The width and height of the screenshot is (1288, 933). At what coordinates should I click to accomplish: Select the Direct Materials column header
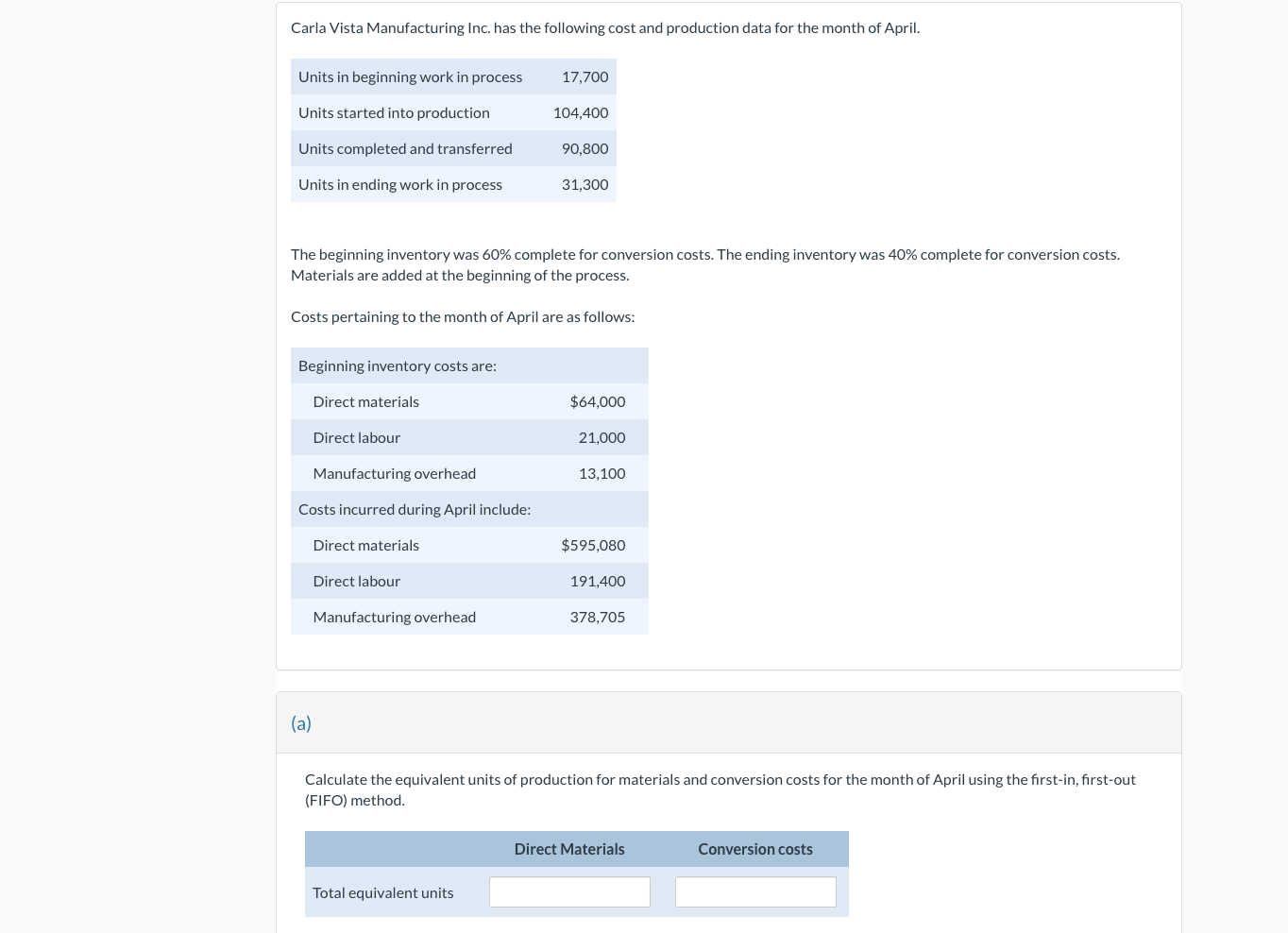(x=569, y=849)
